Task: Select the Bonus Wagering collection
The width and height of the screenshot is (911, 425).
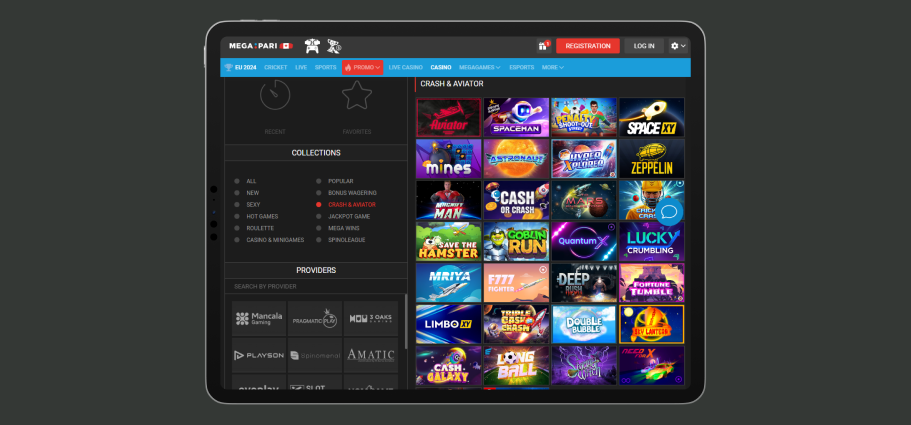Action: pos(346,193)
